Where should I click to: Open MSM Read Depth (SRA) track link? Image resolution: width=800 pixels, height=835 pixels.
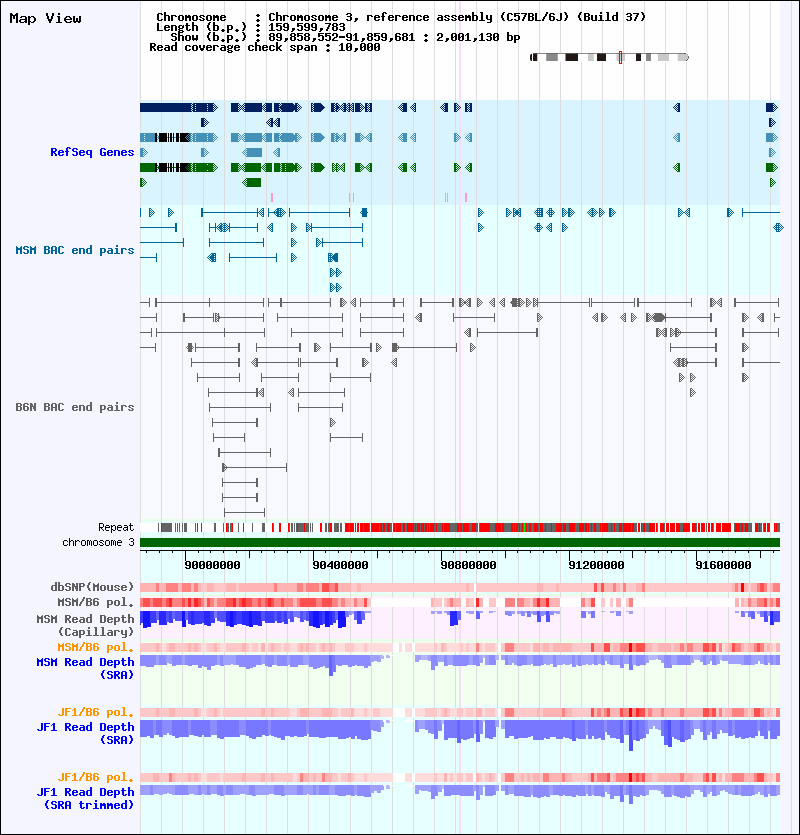[85, 668]
